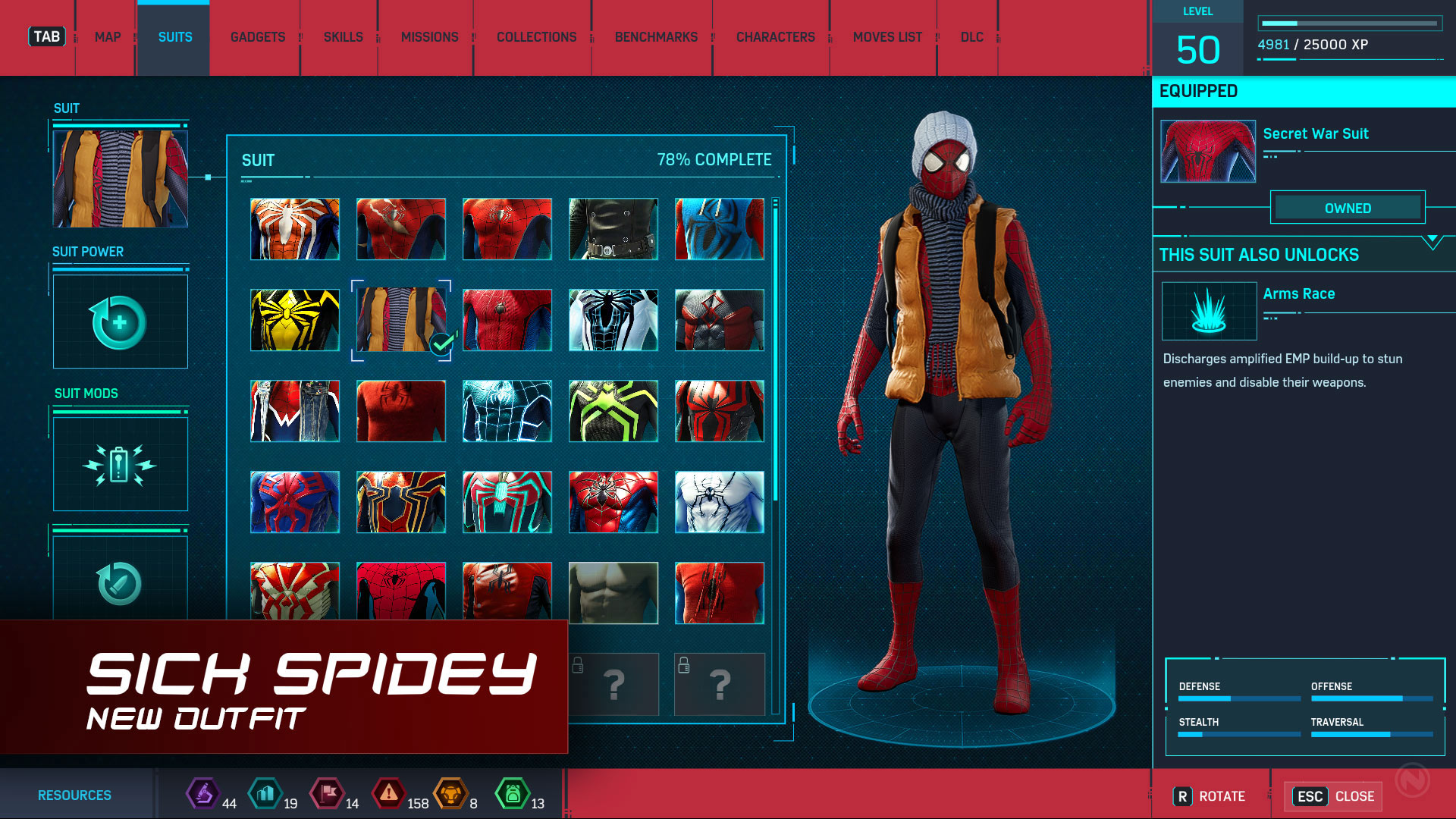Open the MAP tab
Image resolution: width=1456 pixels, height=819 pixels.
pyautogui.click(x=108, y=37)
